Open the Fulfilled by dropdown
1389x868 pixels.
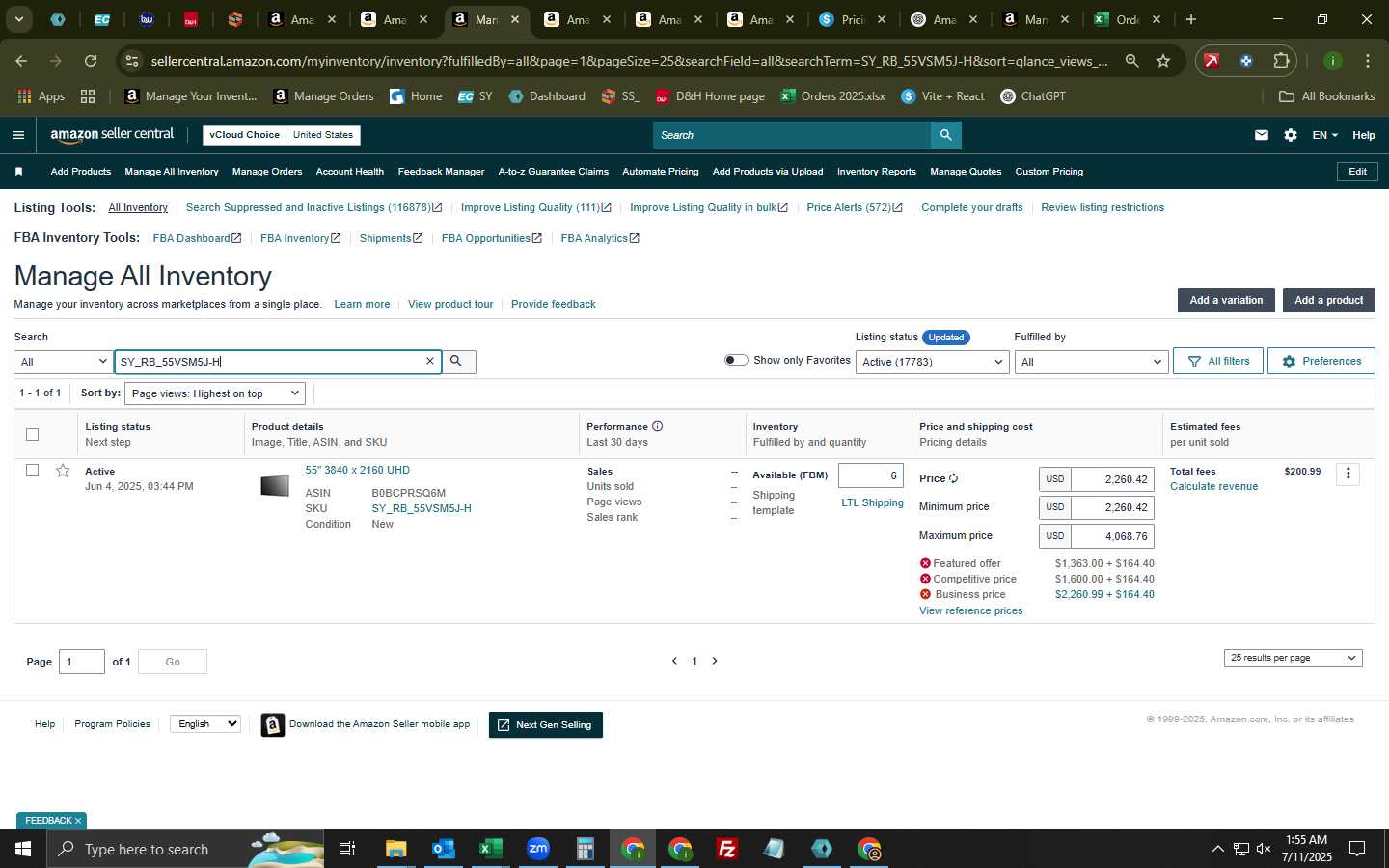click(x=1091, y=362)
